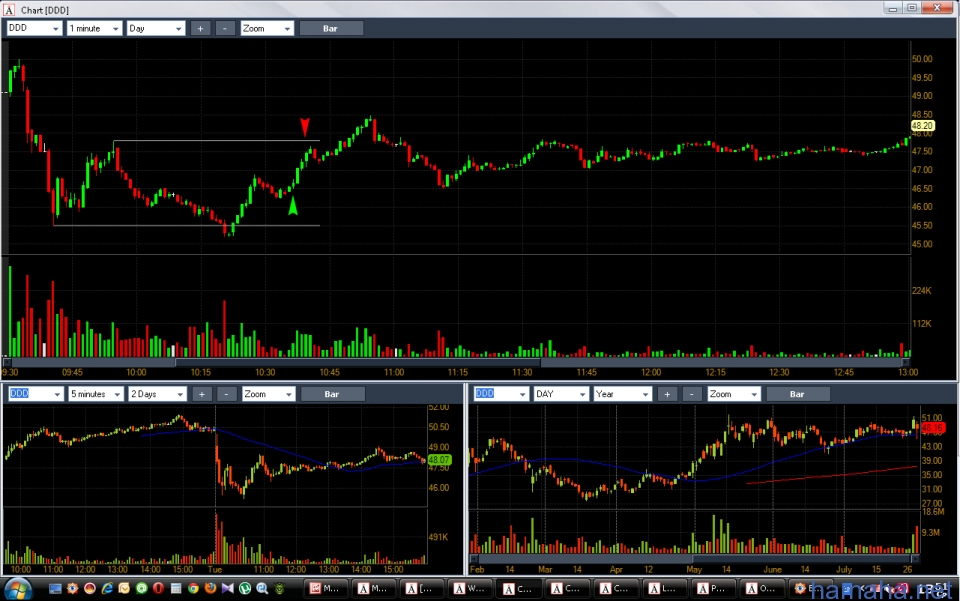Image resolution: width=960 pixels, height=601 pixels.
Task: Switch to the 'P...' taskbar window
Action: pos(712,589)
